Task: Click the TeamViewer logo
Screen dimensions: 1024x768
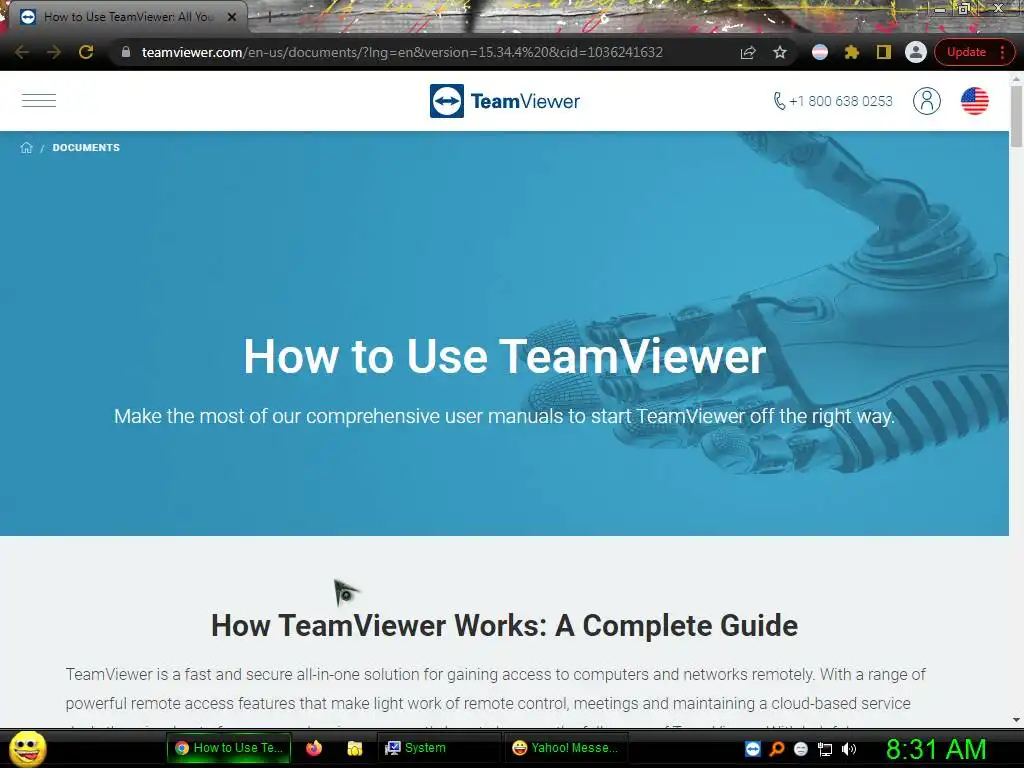Action: click(505, 101)
